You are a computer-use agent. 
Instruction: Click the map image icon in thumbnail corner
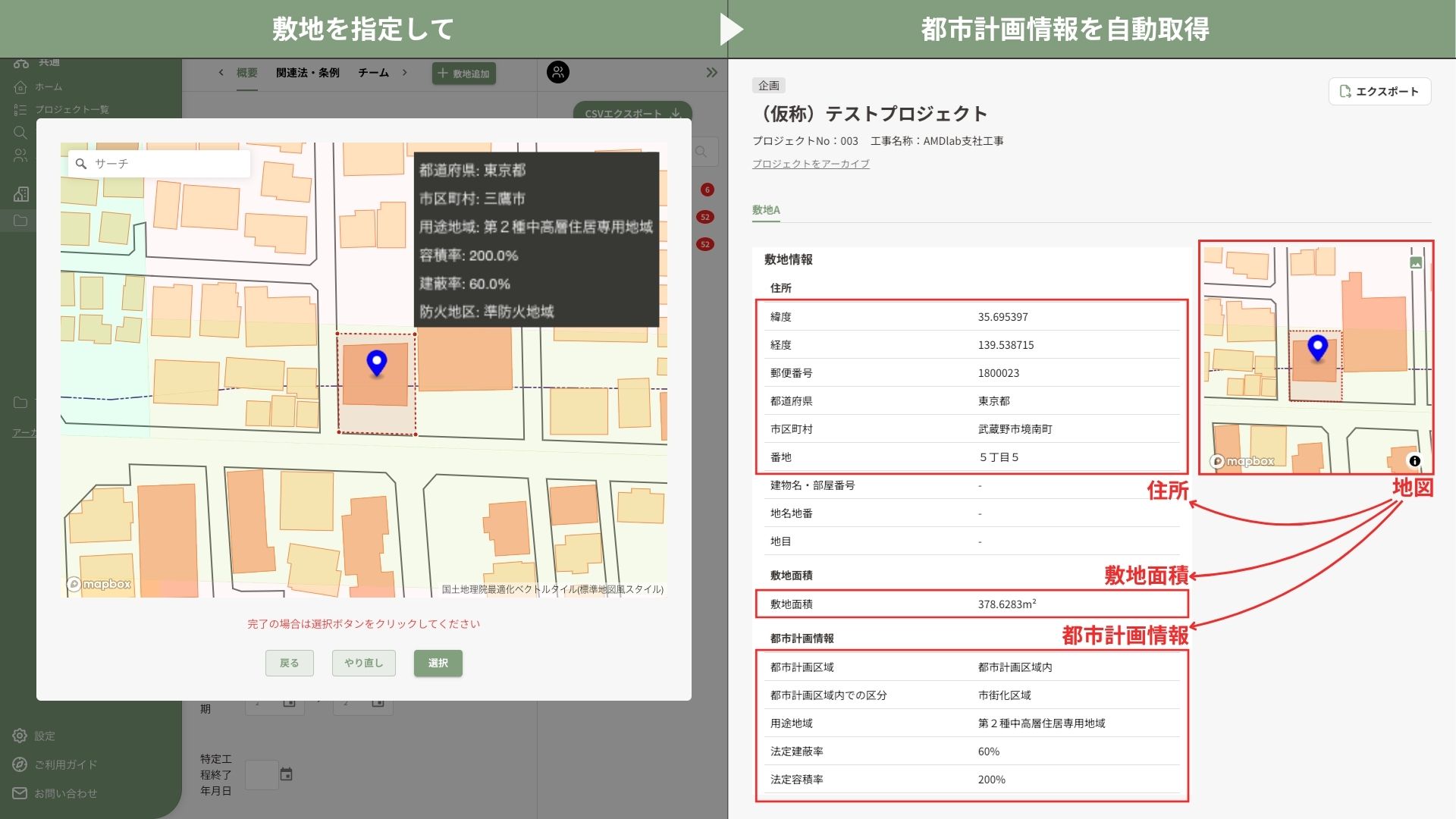[x=1415, y=263]
